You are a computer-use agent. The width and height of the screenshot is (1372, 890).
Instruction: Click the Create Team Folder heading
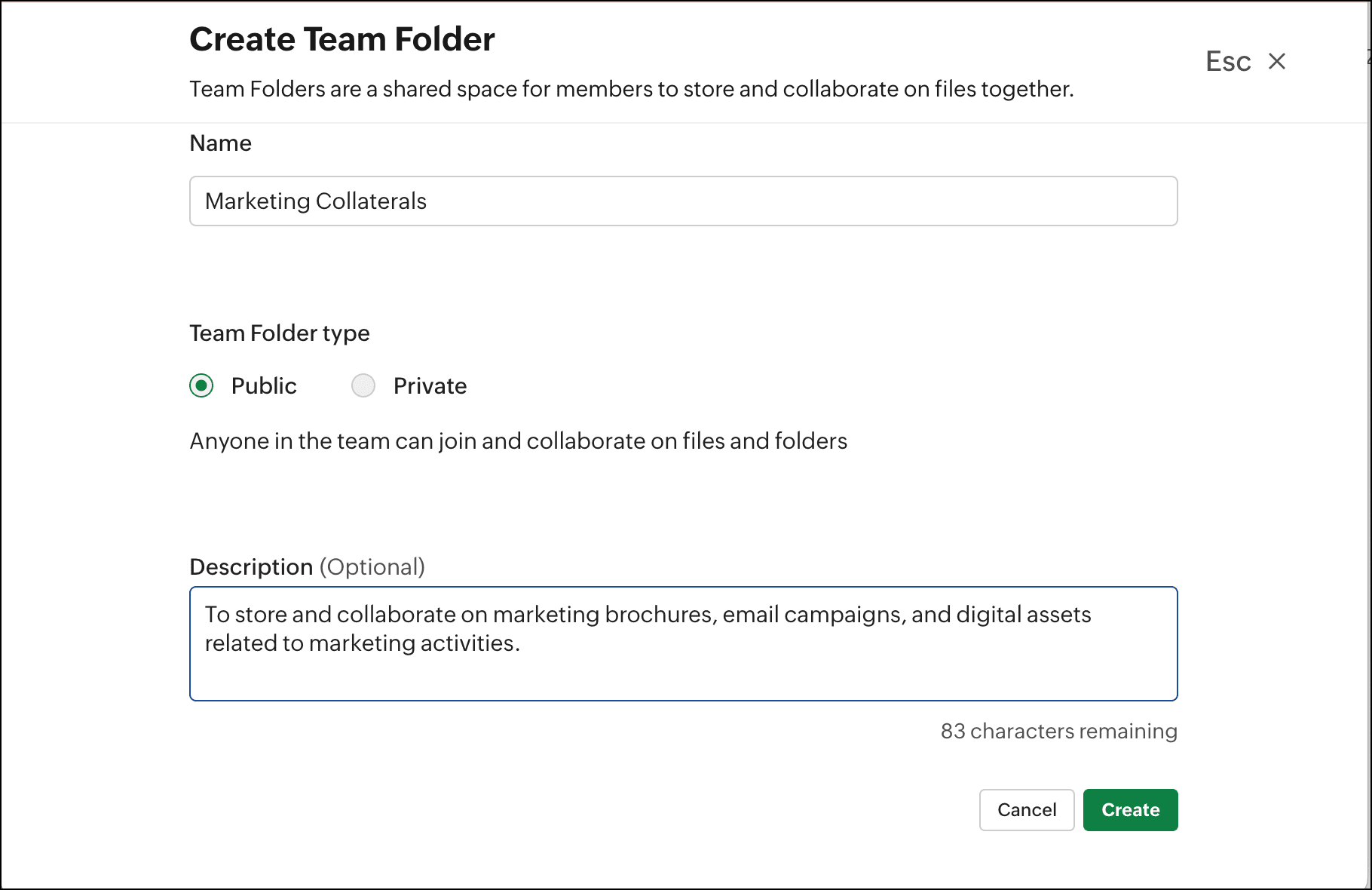[341, 39]
